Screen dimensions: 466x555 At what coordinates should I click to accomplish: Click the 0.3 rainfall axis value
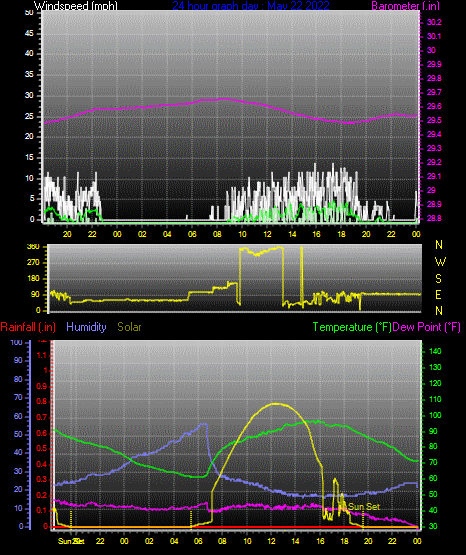click(42, 480)
